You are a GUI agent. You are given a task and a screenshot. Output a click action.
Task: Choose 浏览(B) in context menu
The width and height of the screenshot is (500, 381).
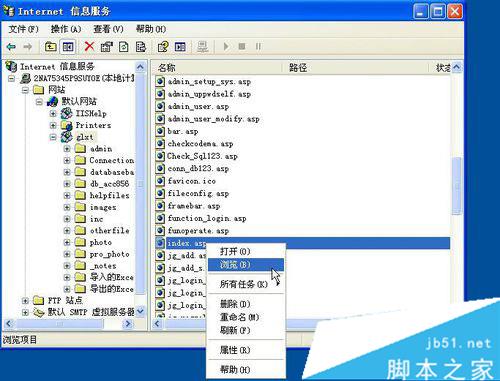click(x=246, y=265)
